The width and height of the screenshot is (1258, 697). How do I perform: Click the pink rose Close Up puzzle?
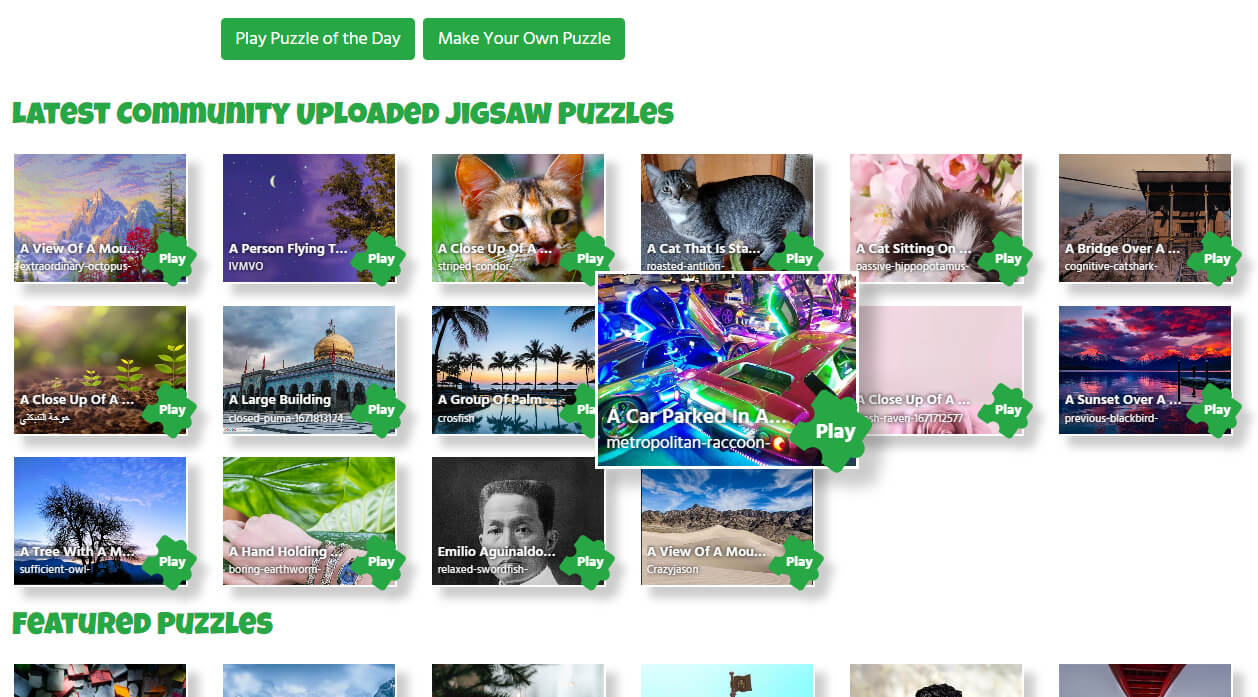[940, 370]
